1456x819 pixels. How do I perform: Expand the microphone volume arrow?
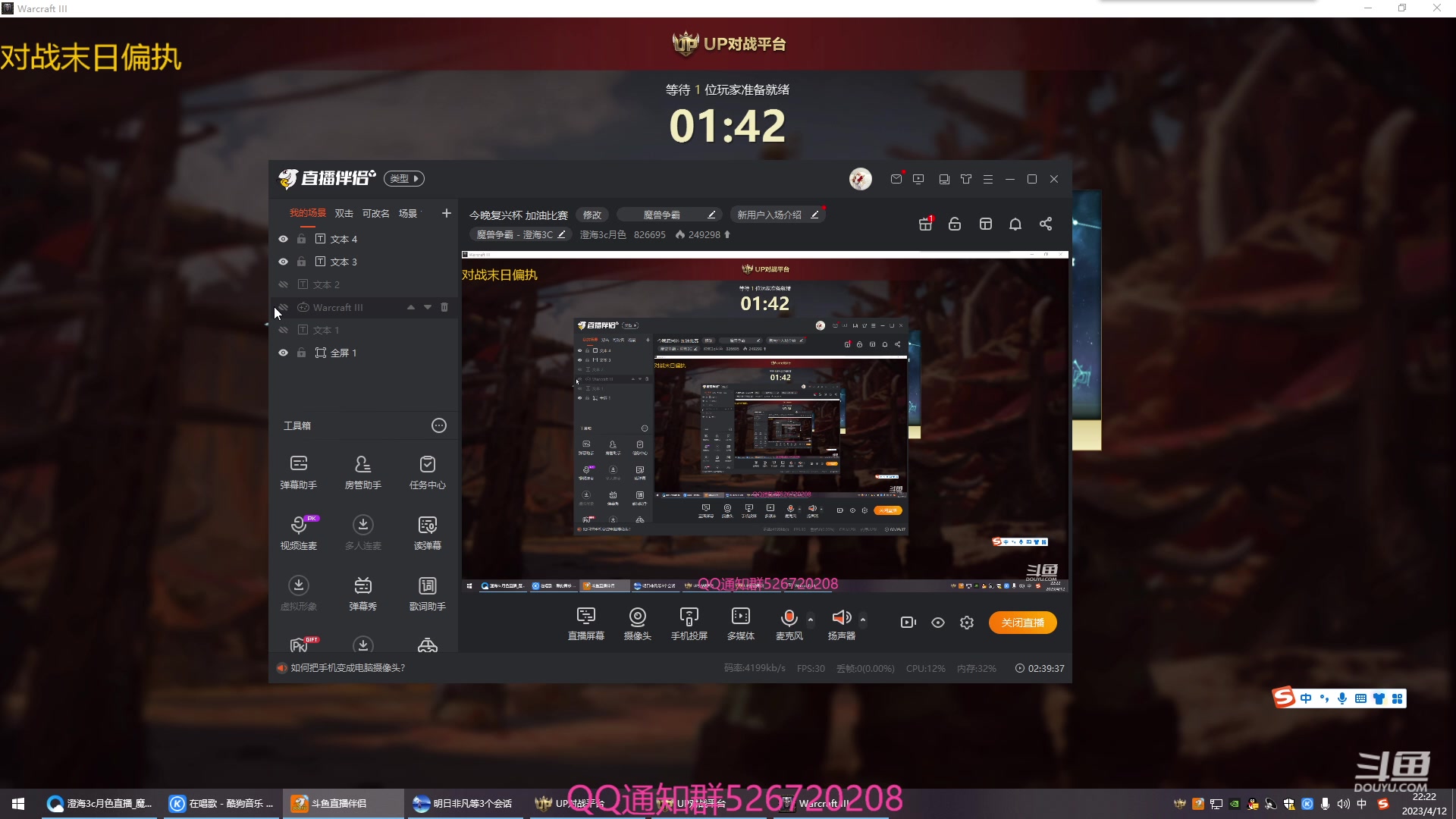(811, 620)
